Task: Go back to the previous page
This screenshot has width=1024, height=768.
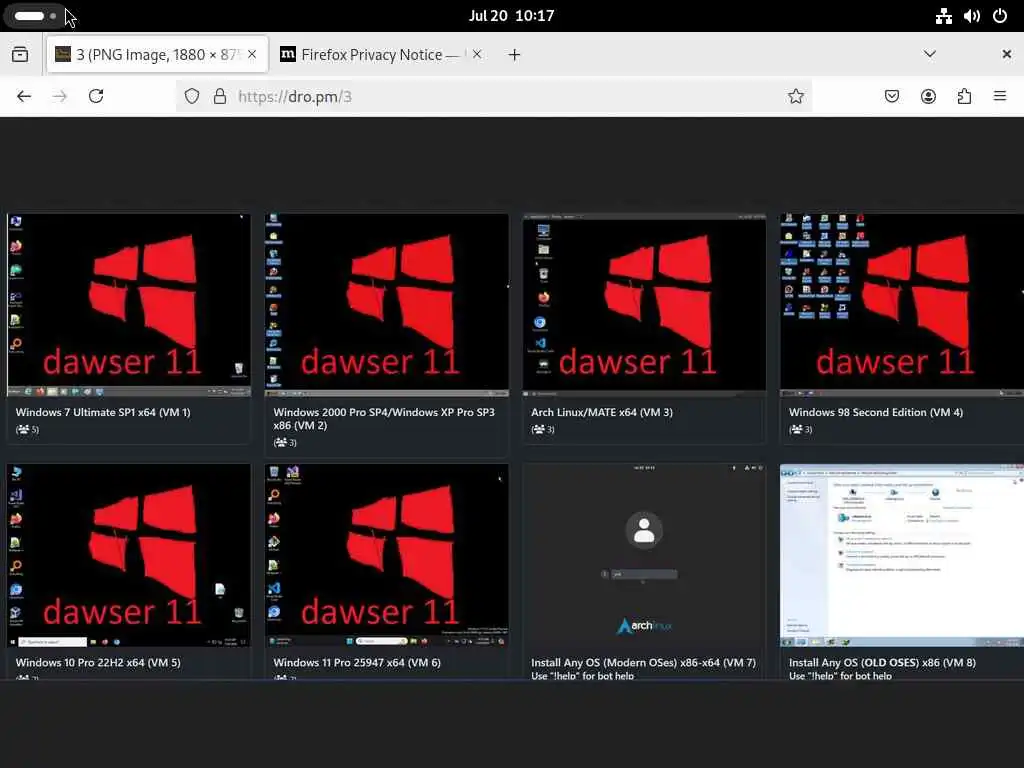Action: [x=24, y=96]
